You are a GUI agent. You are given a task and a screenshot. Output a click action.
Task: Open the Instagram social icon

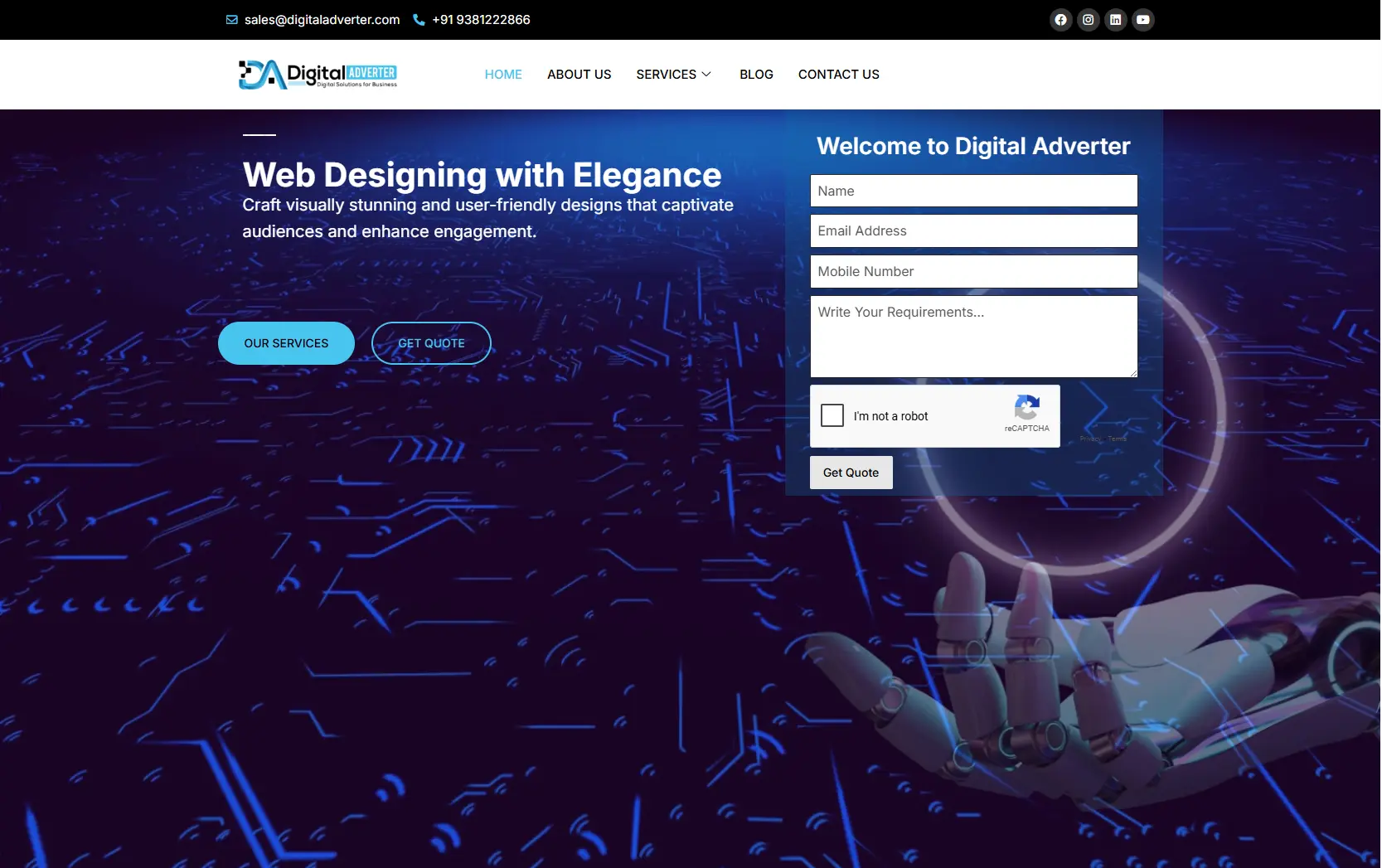1088,20
